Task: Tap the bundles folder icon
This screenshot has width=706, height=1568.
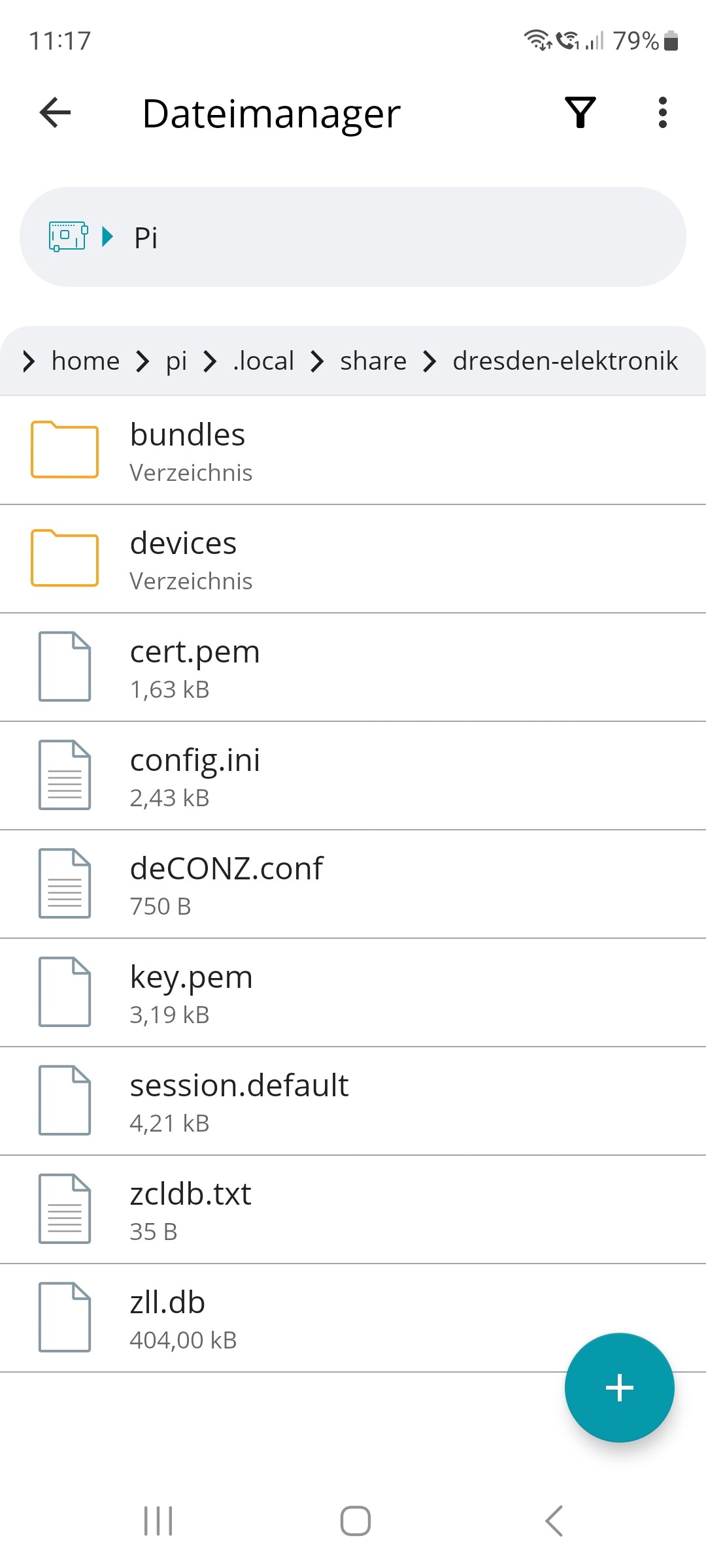Action: click(x=65, y=449)
